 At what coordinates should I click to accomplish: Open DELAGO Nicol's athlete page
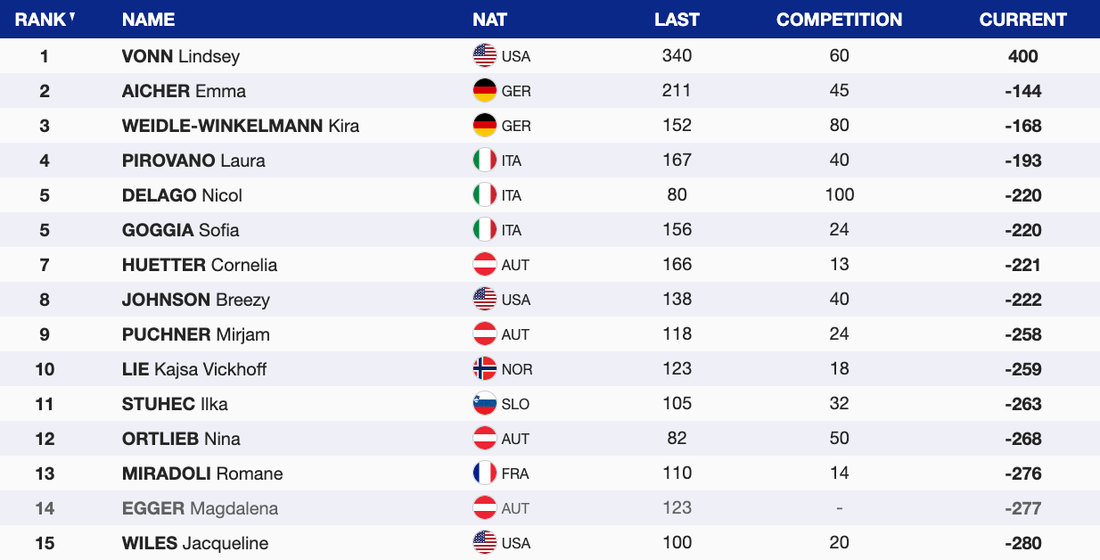[182, 195]
